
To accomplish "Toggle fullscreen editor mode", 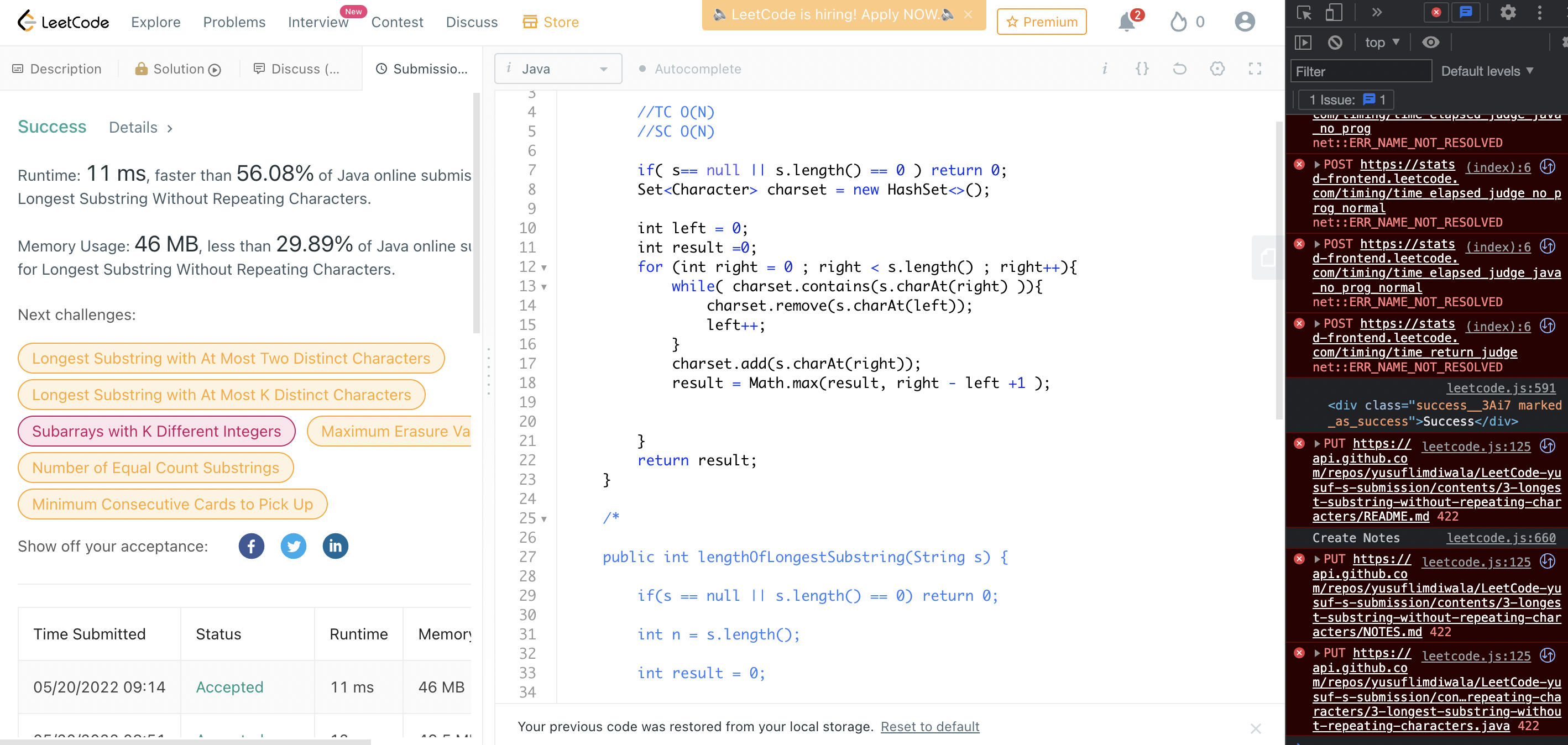I will tap(1255, 69).
